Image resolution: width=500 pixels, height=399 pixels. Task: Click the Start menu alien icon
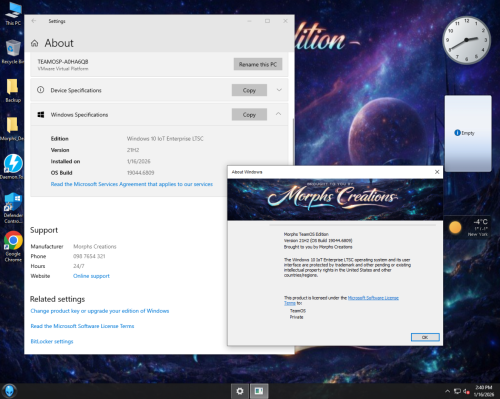9,391
